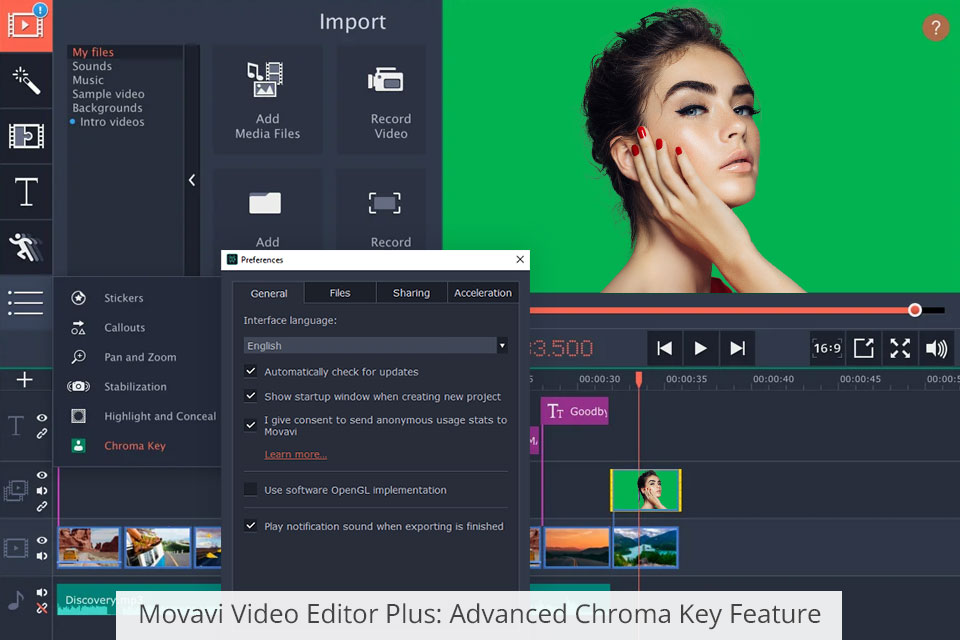Image resolution: width=960 pixels, height=640 pixels.
Task: Mute the audio track speaker
Action: point(42,592)
